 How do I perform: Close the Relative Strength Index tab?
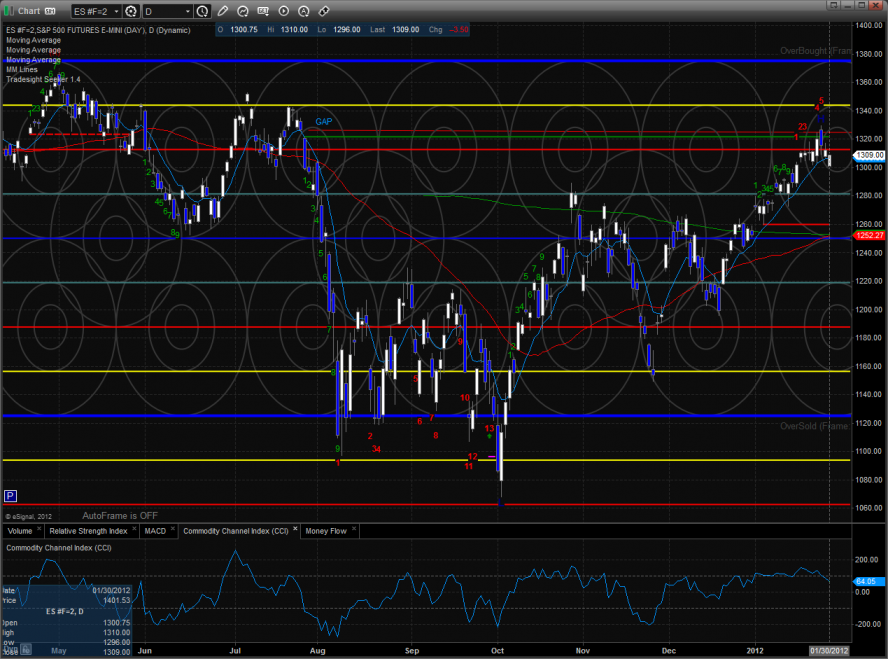[134, 529]
